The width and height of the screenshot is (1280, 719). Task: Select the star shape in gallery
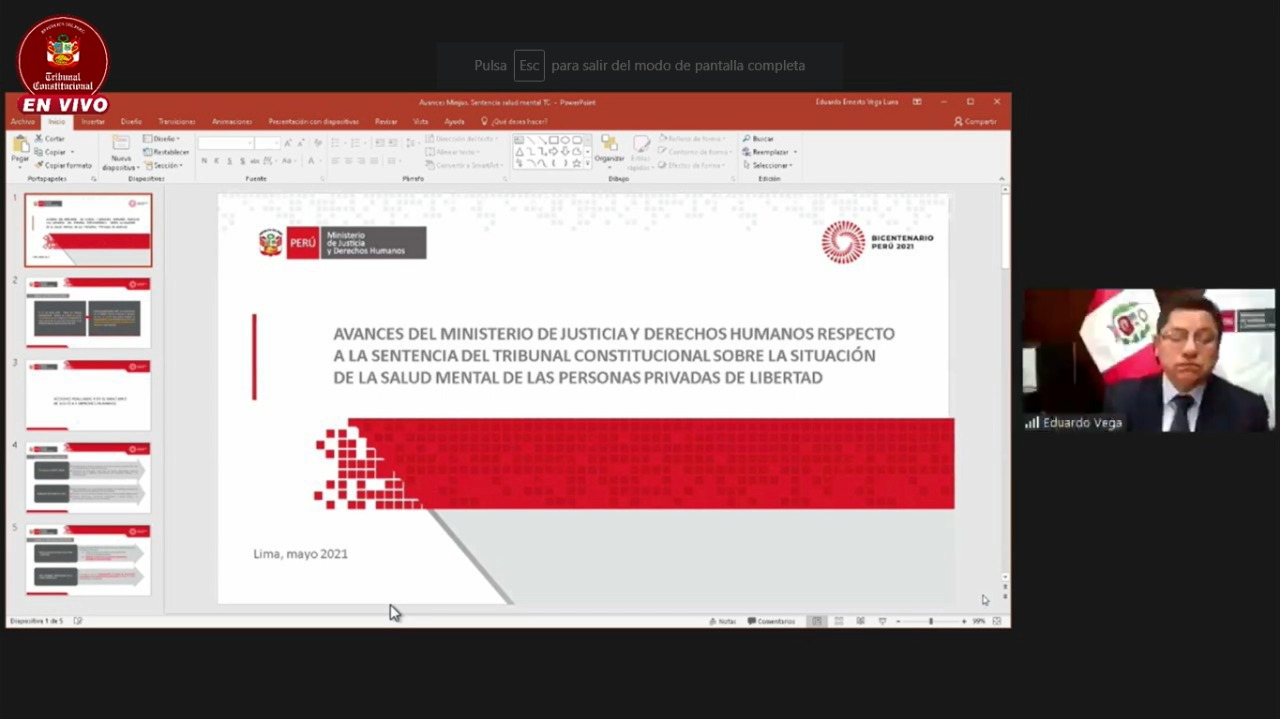click(x=576, y=163)
